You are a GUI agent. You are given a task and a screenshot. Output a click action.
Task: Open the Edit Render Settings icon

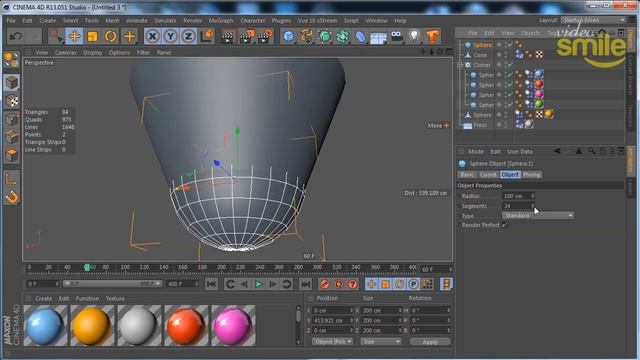265,37
